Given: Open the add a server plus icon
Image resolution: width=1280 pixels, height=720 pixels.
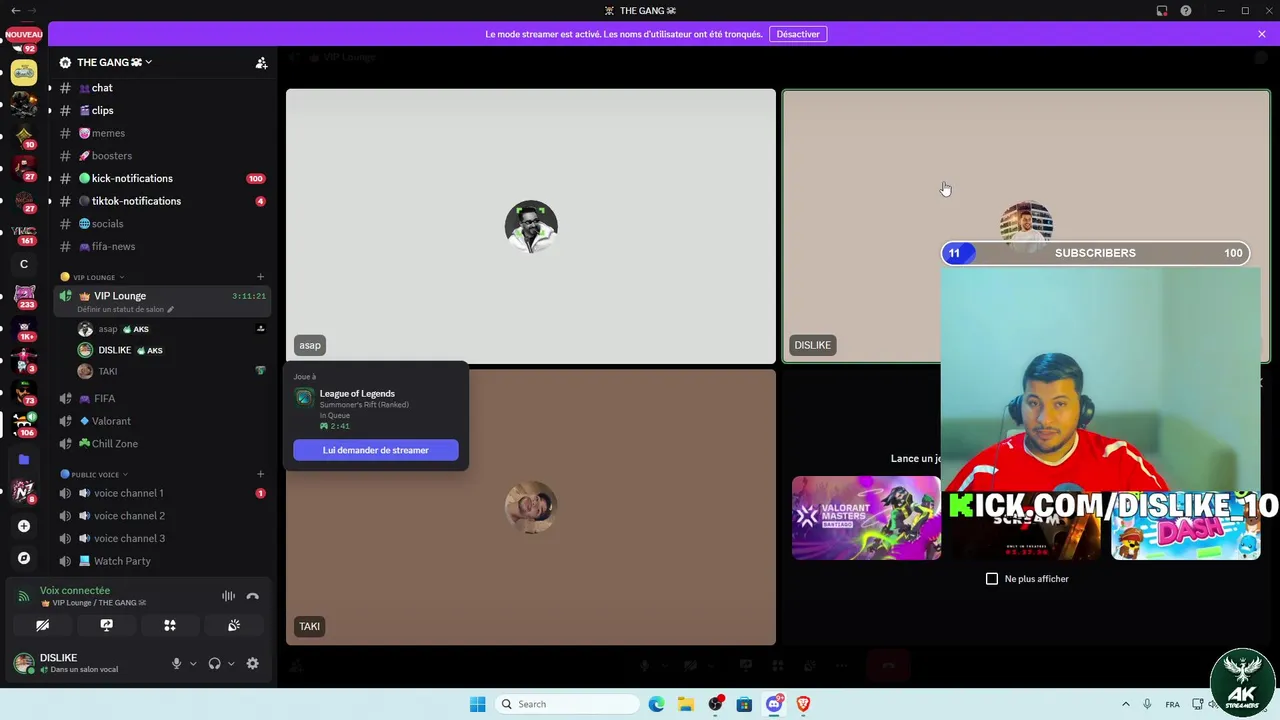Looking at the screenshot, I should pyautogui.click(x=24, y=526).
